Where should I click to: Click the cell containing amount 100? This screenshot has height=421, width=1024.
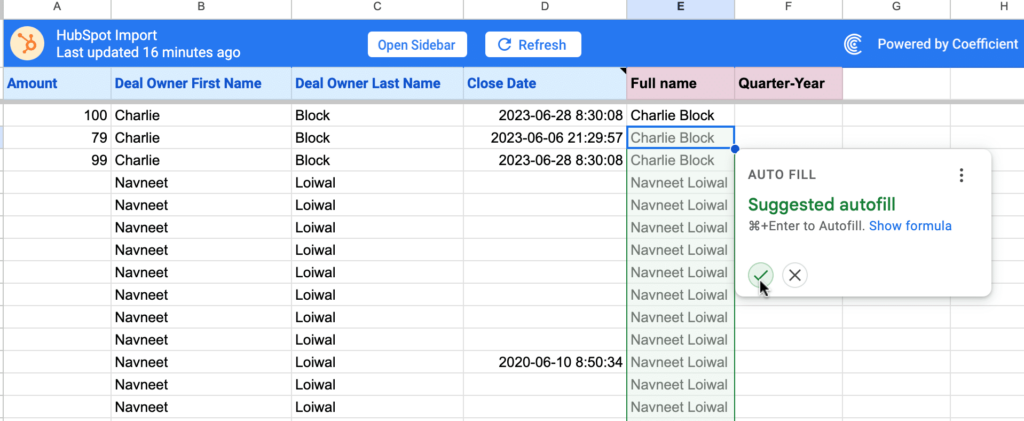56,115
